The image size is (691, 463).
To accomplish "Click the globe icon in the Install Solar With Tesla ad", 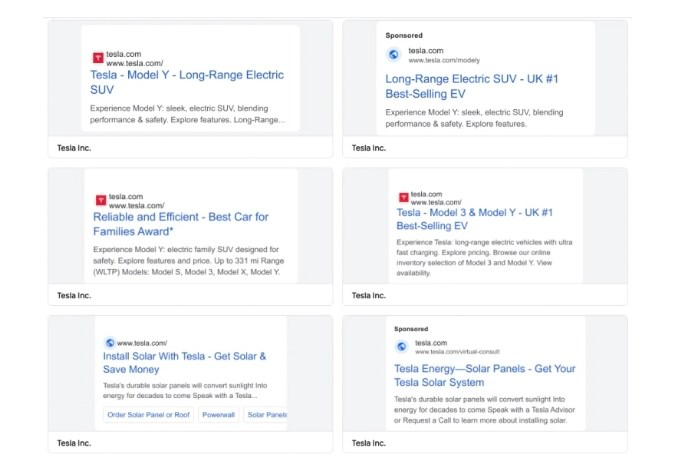I will [110, 343].
